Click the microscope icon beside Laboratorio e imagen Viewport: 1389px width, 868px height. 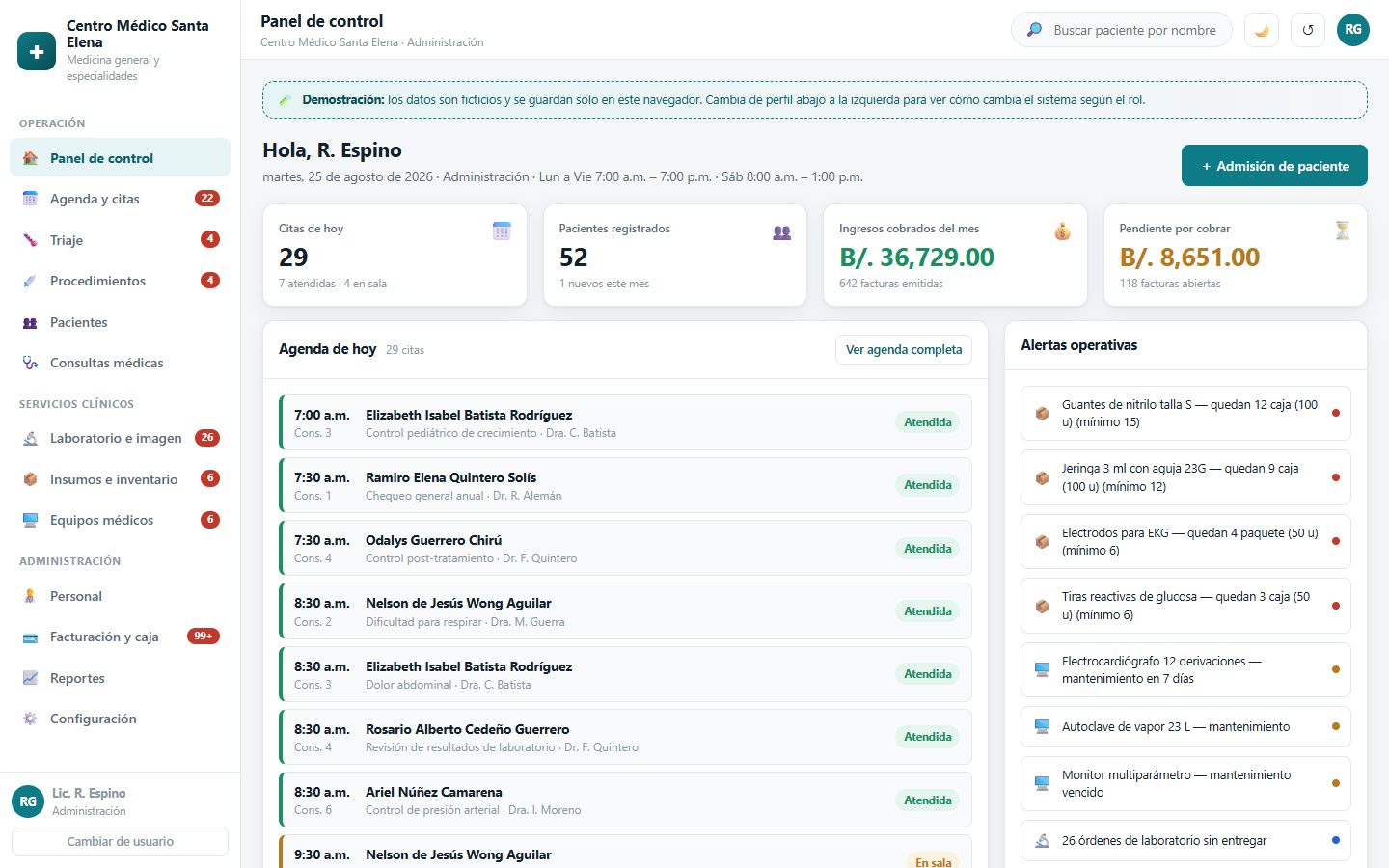(30, 438)
